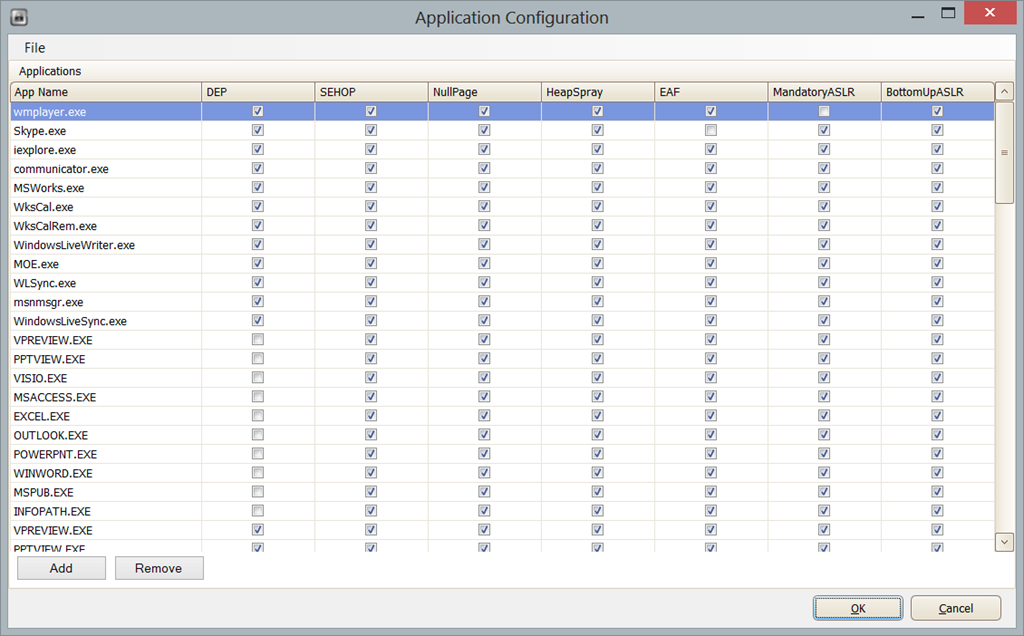
Task: Click the EAF column header
Action: tap(711, 92)
